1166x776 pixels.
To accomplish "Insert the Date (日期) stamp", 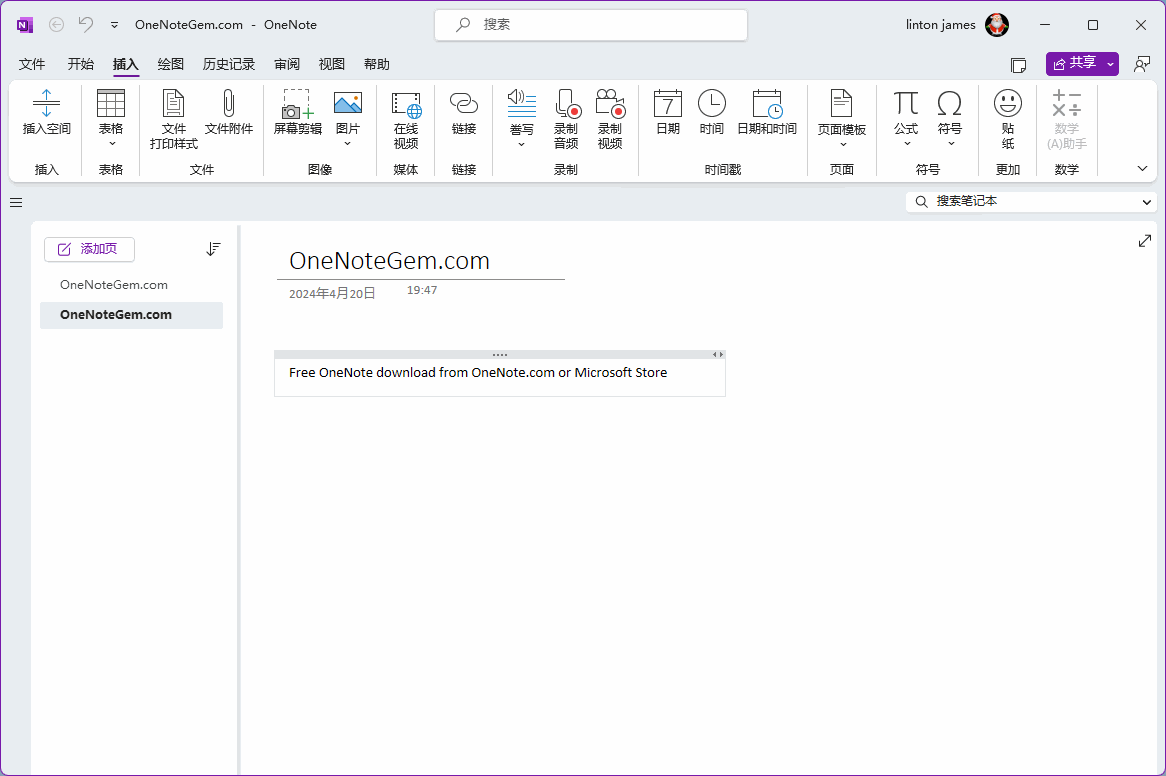I will point(667,104).
